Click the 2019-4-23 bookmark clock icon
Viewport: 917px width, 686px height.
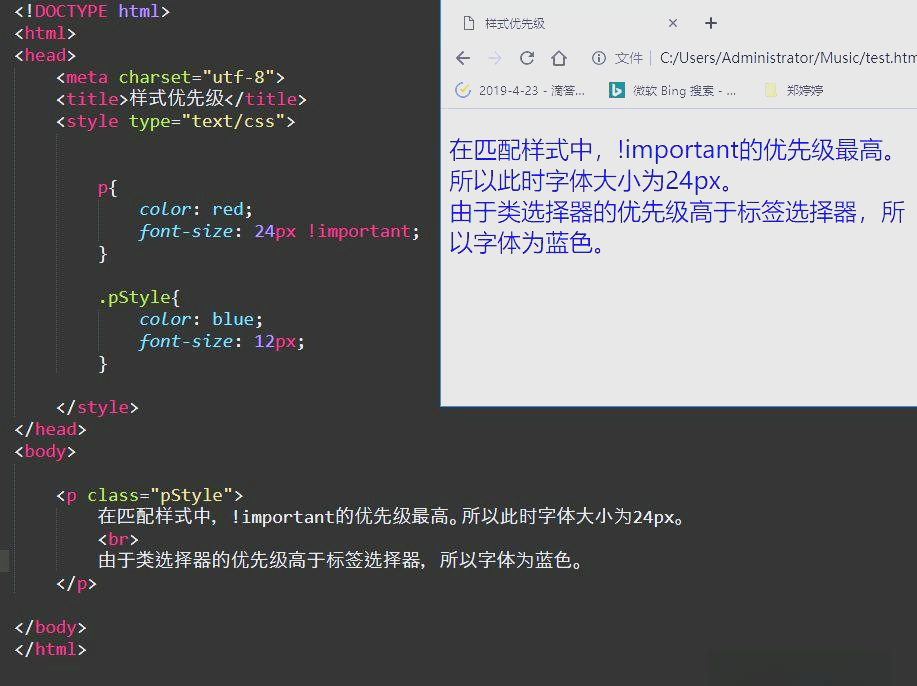[x=463, y=90]
